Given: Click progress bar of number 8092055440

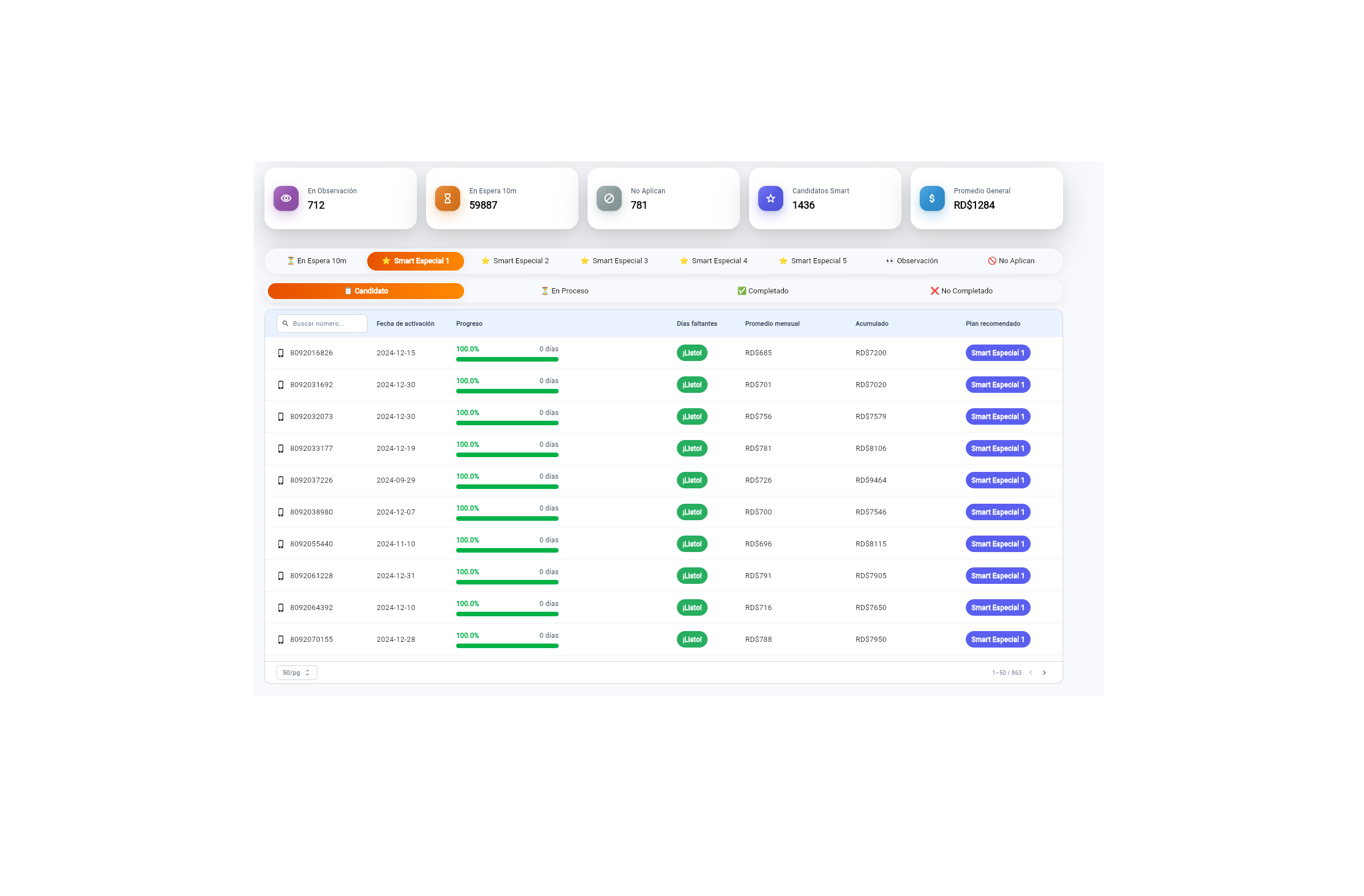Looking at the screenshot, I should pyautogui.click(x=507, y=550).
